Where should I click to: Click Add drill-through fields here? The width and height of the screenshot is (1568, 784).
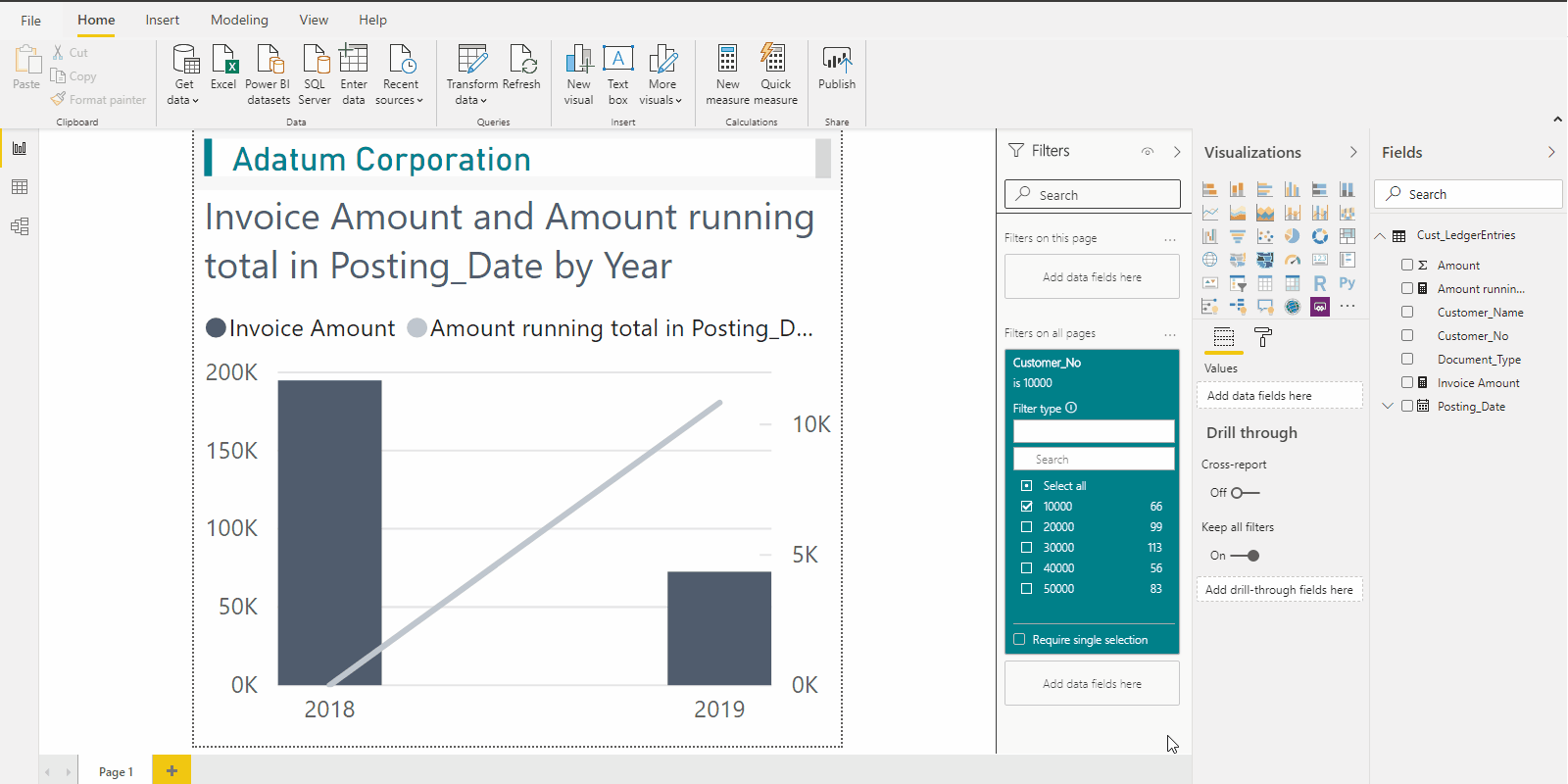pyautogui.click(x=1279, y=590)
